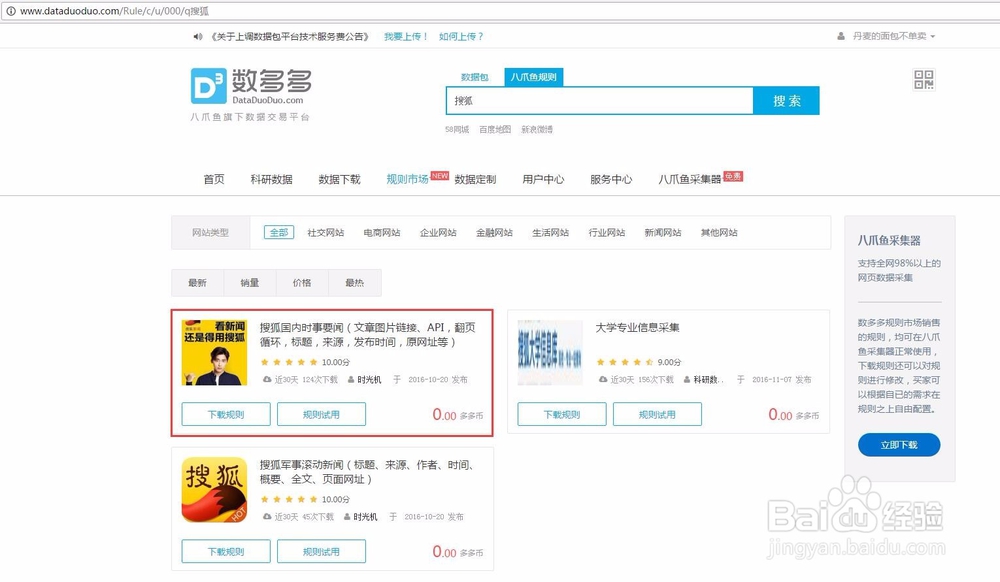The height and width of the screenshot is (582, 1000).
Task: Click the star rating on 大学专业信息采集
Action: (x=624, y=362)
